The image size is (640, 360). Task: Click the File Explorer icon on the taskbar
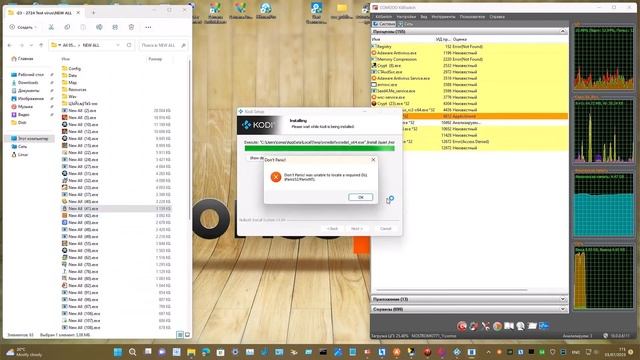[x=191, y=352]
